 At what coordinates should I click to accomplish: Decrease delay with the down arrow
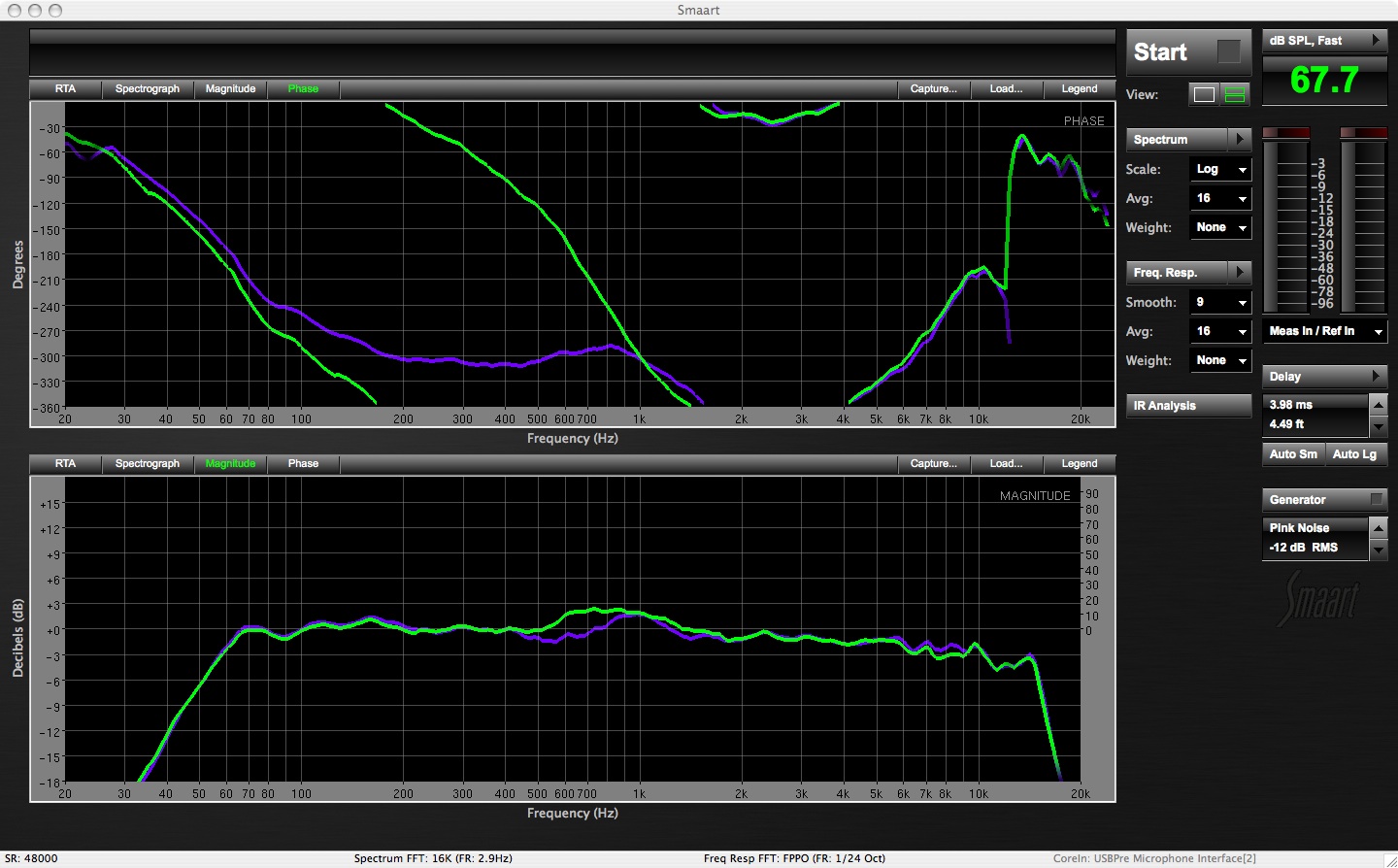coord(1378,426)
